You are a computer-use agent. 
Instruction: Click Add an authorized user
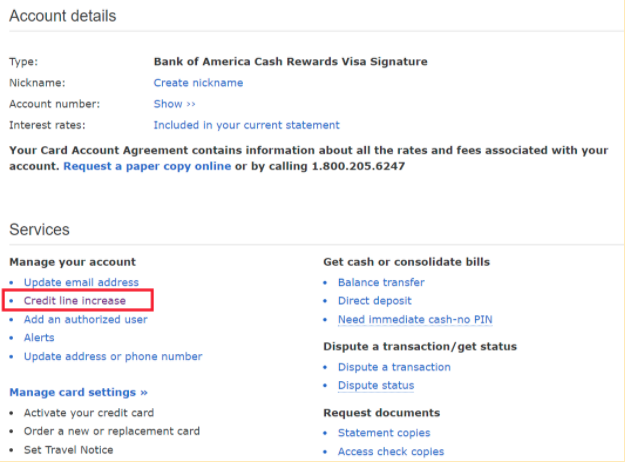pyautogui.click(x=85, y=319)
